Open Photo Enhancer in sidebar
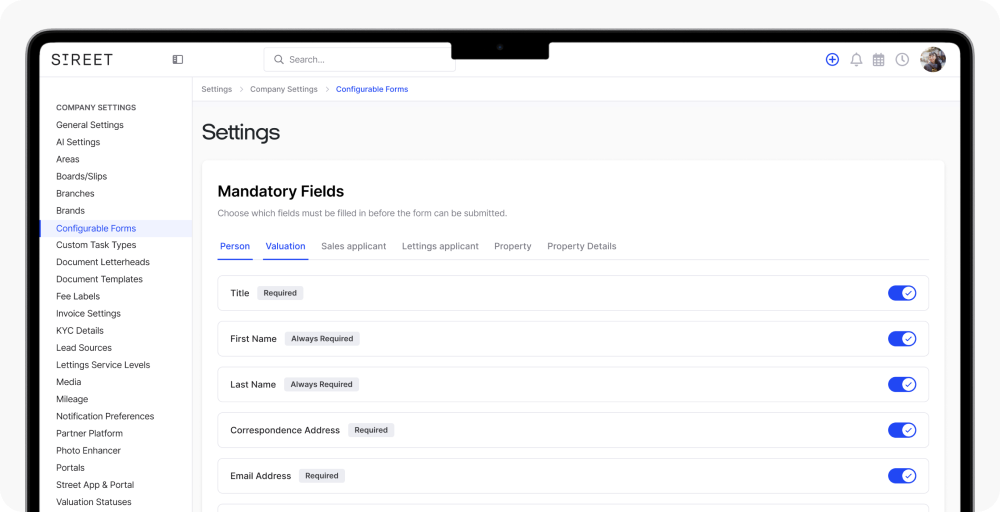 click(x=88, y=451)
